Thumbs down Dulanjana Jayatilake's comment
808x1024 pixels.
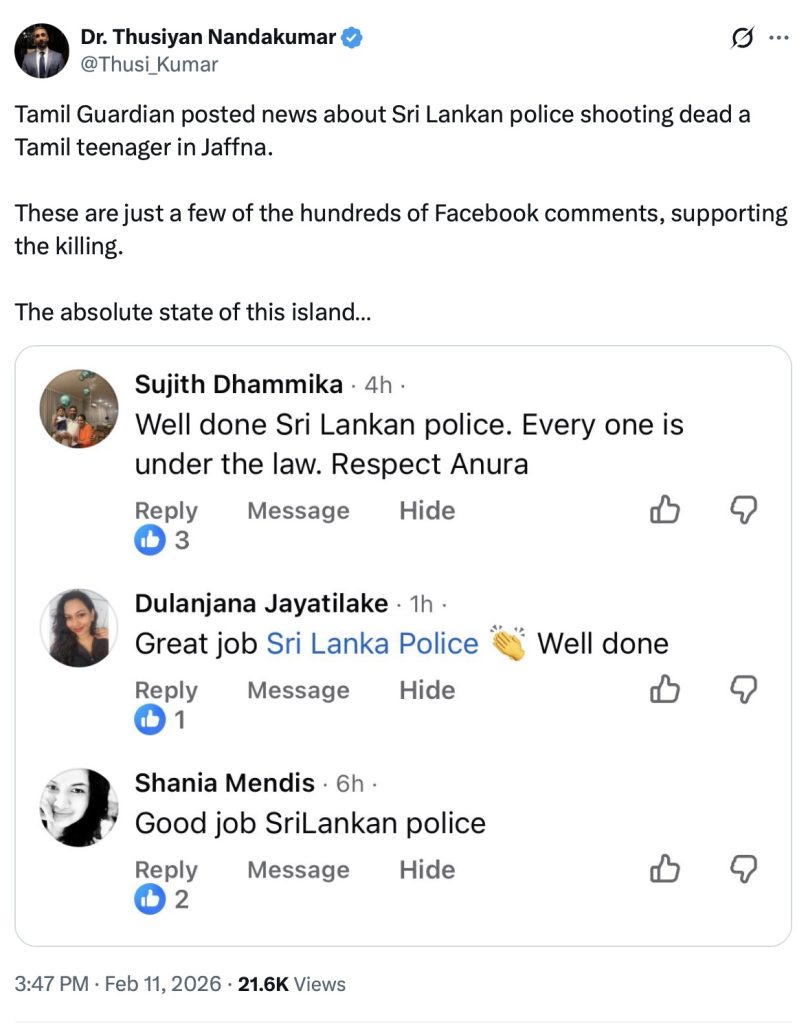coord(744,690)
